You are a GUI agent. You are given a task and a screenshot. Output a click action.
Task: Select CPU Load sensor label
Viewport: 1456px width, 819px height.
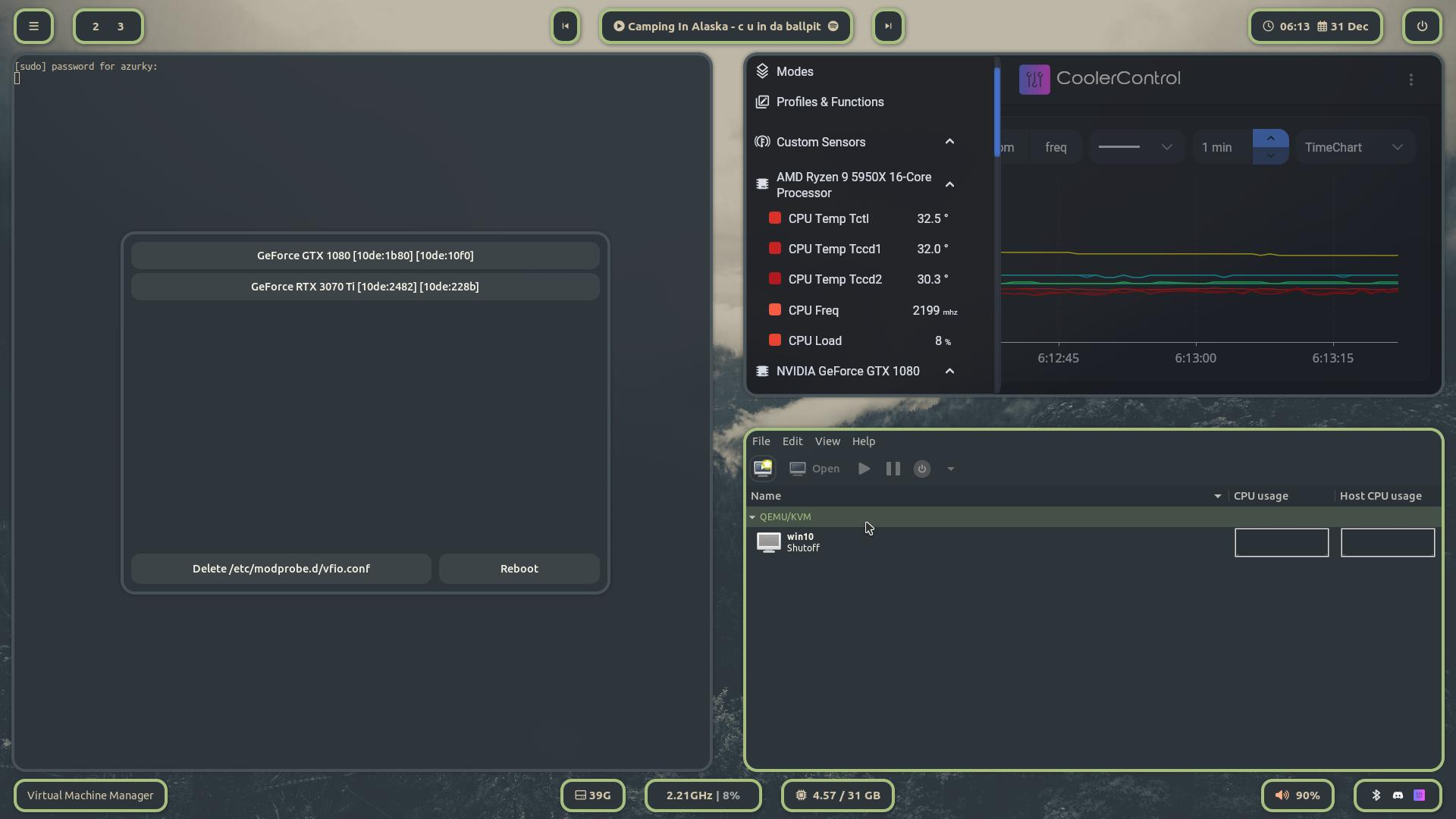pyautogui.click(x=814, y=340)
